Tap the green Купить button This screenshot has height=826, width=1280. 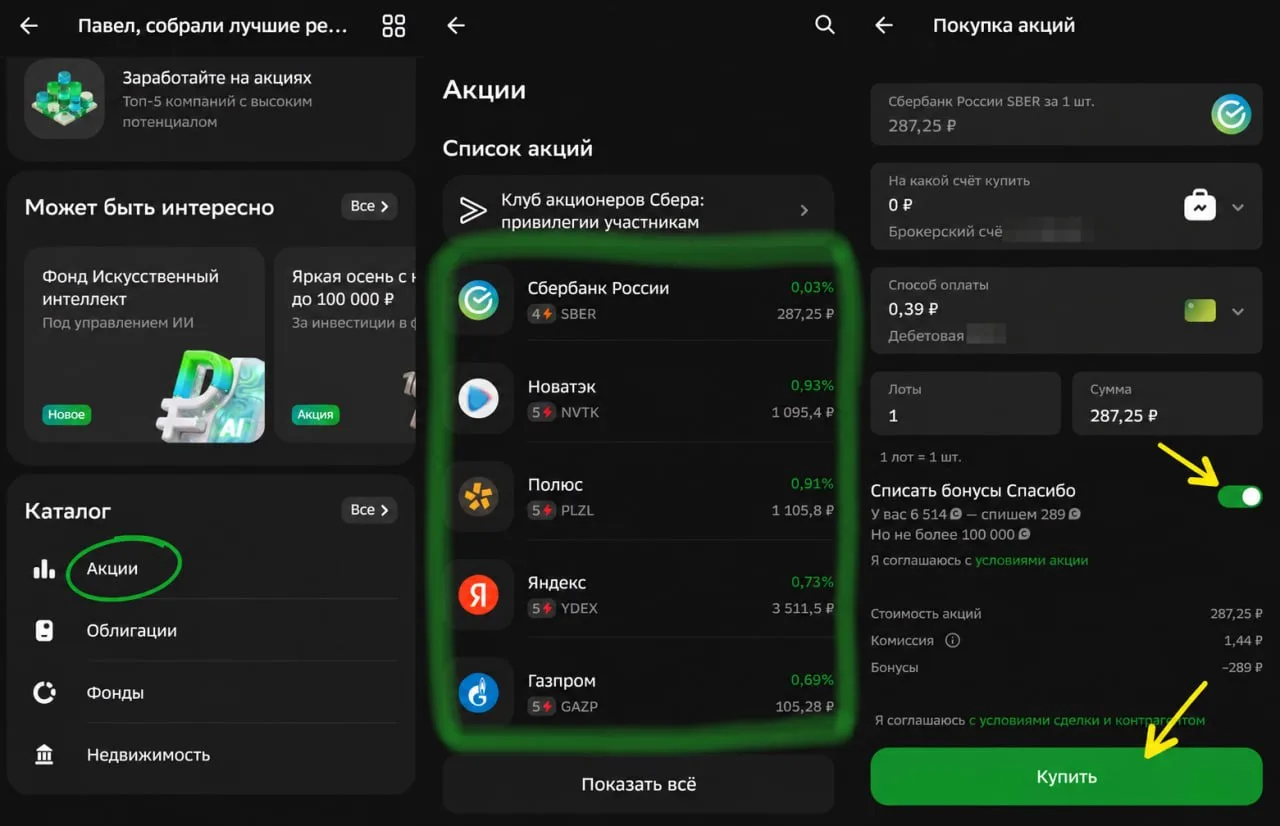click(1066, 776)
